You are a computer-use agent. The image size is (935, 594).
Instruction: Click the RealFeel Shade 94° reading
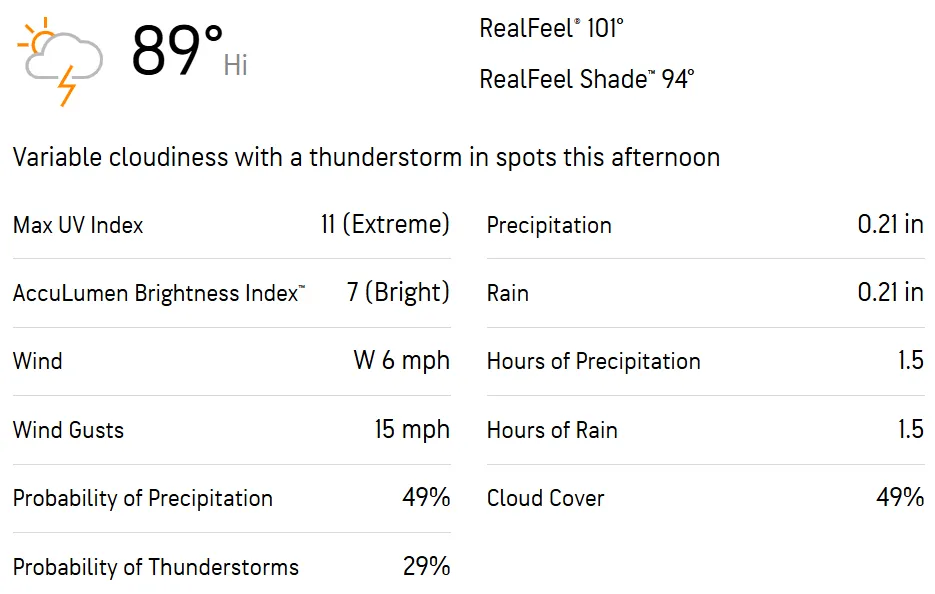click(587, 79)
